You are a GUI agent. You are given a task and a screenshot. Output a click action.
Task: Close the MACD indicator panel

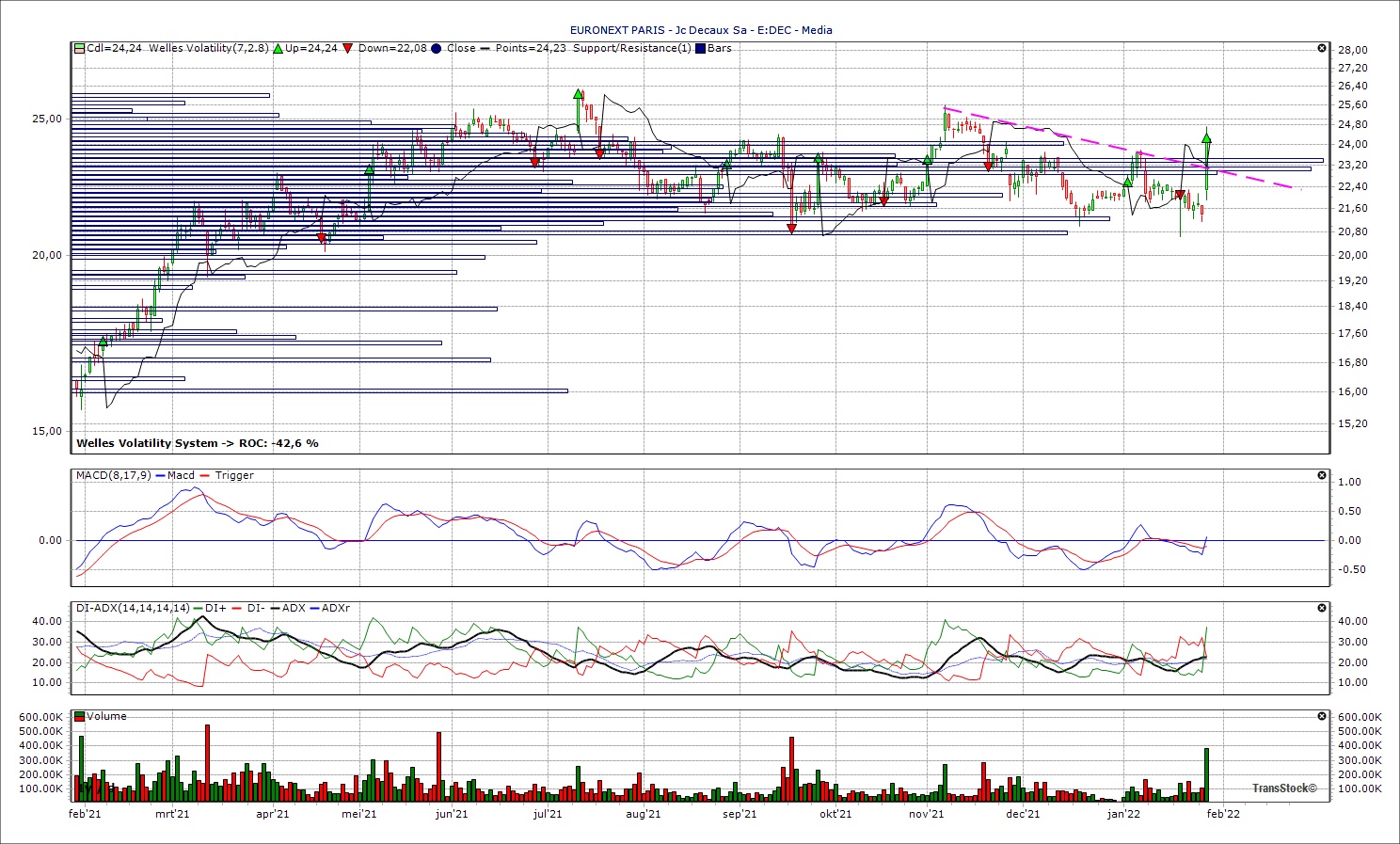[x=1322, y=475]
